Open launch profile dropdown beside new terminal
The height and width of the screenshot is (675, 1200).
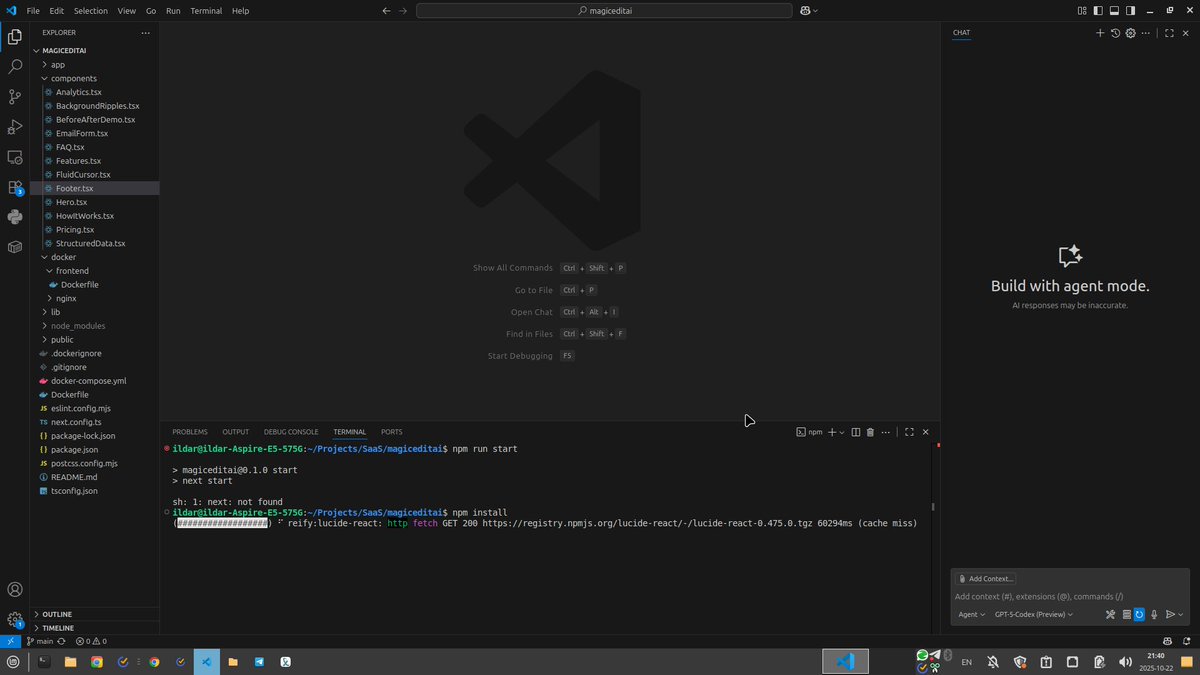click(x=842, y=432)
